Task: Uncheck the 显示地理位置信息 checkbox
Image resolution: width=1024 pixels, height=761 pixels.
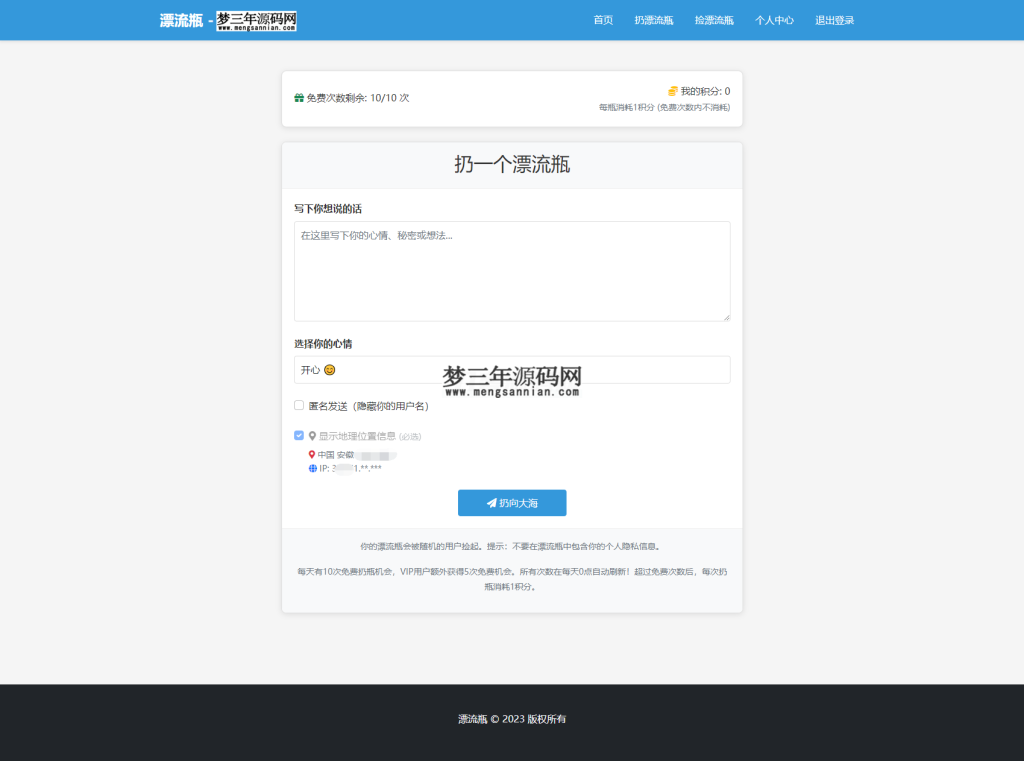Action: (298, 434)
